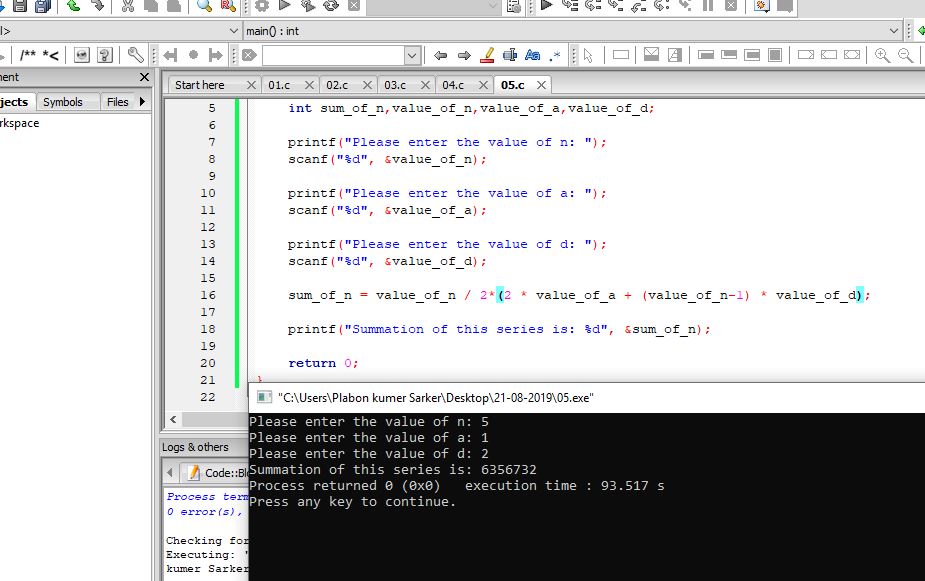
Task: Click line number 16 in margin
Action: coord(208,295)
